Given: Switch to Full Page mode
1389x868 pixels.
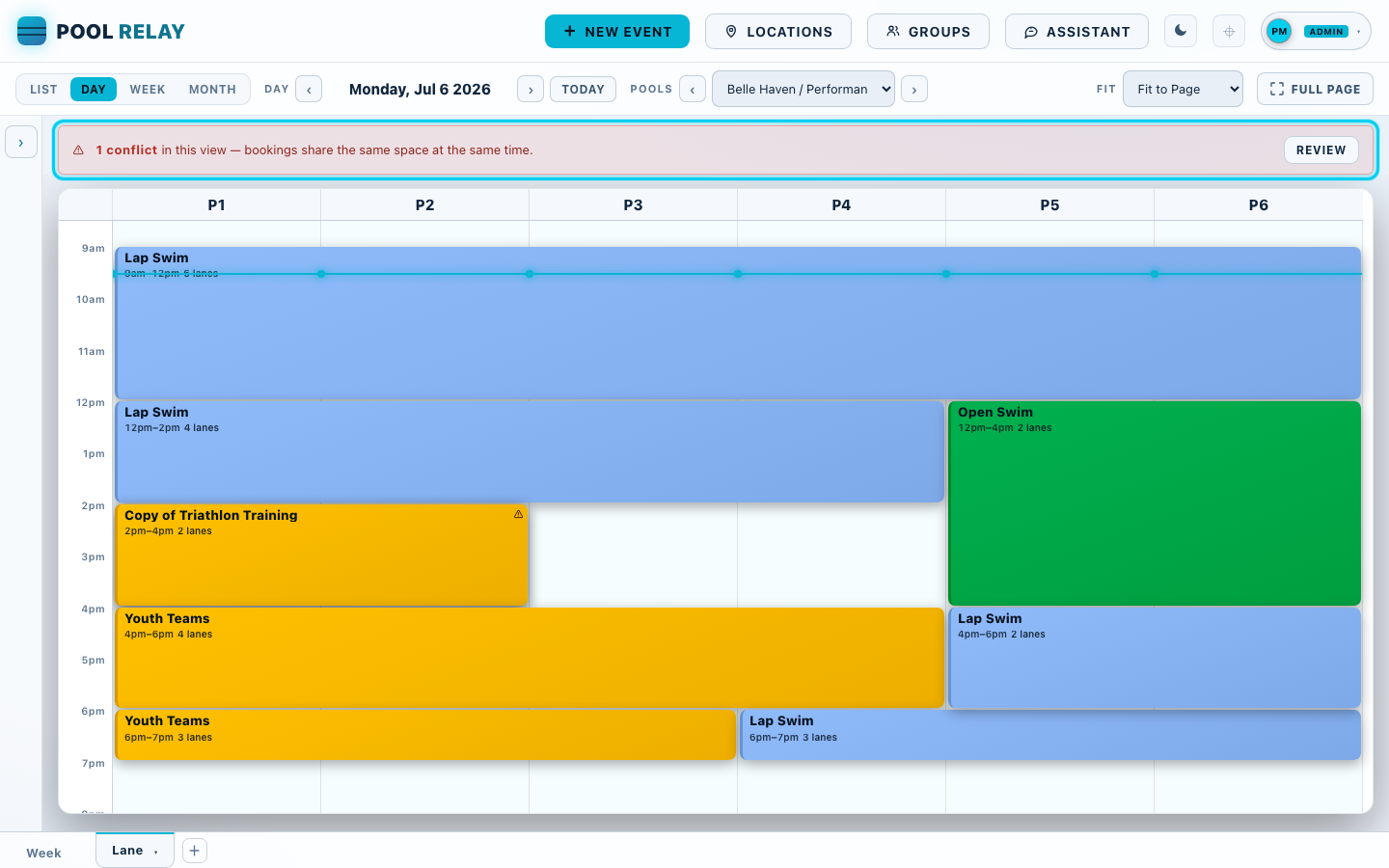Looking at the screenshot, I should tap(1315, 89).
